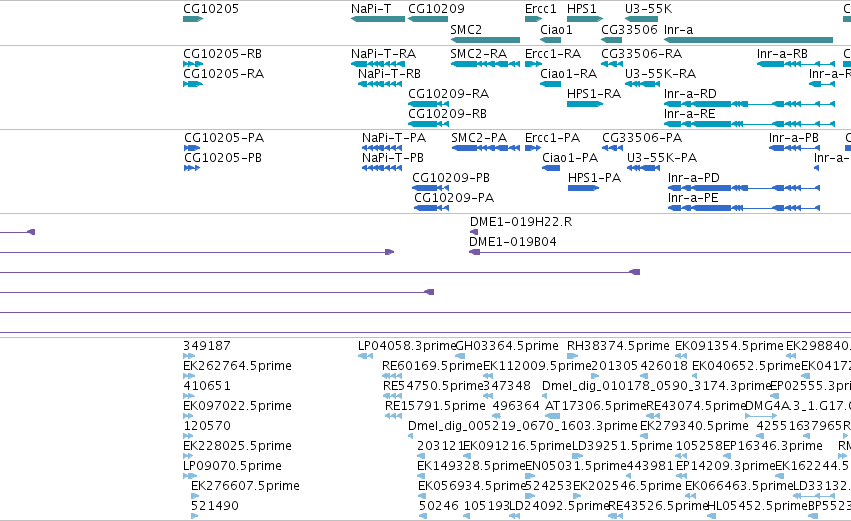Image resolution: width=851 pixels, height=521 pixels.
Task: Click the CG10209-PB protein label
Action: point(451,178)
